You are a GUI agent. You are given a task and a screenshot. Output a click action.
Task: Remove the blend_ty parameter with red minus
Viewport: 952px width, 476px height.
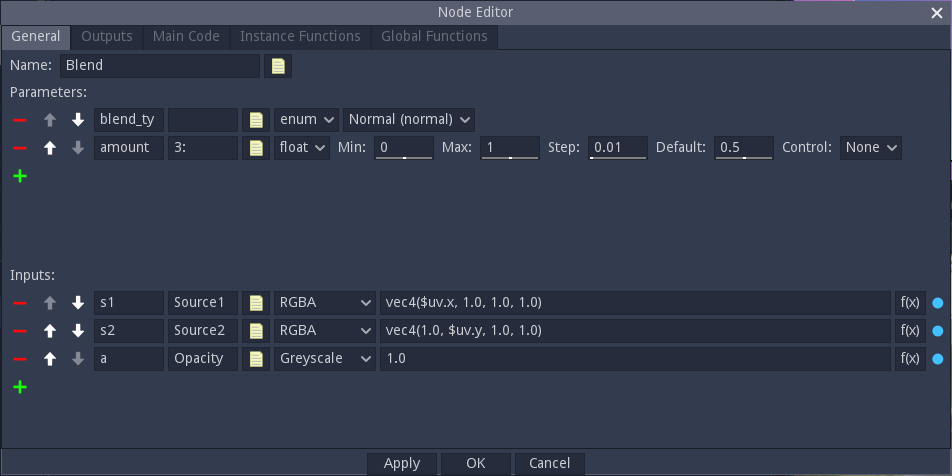pos(19,120)
